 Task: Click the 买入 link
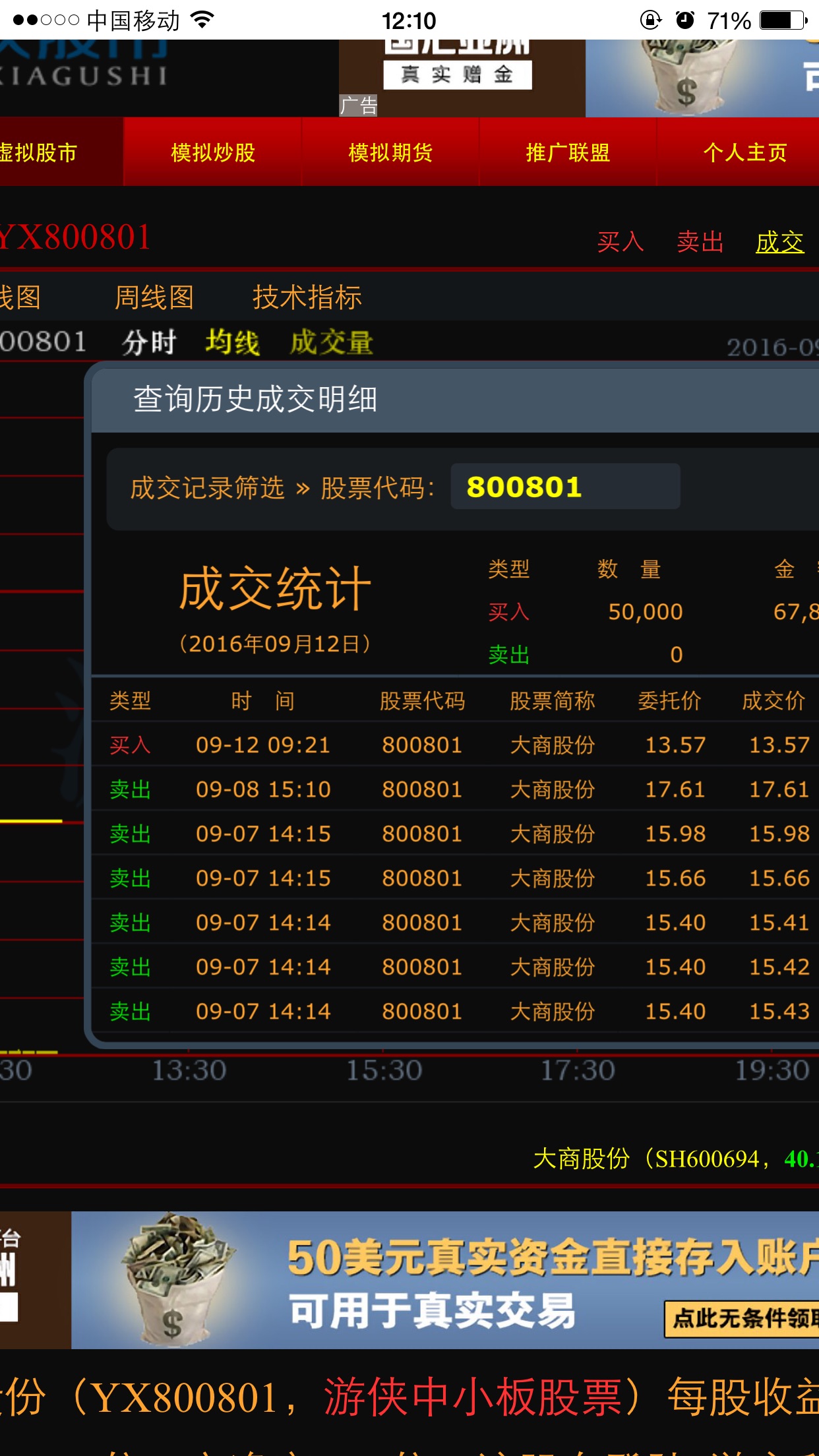point(620,242)
